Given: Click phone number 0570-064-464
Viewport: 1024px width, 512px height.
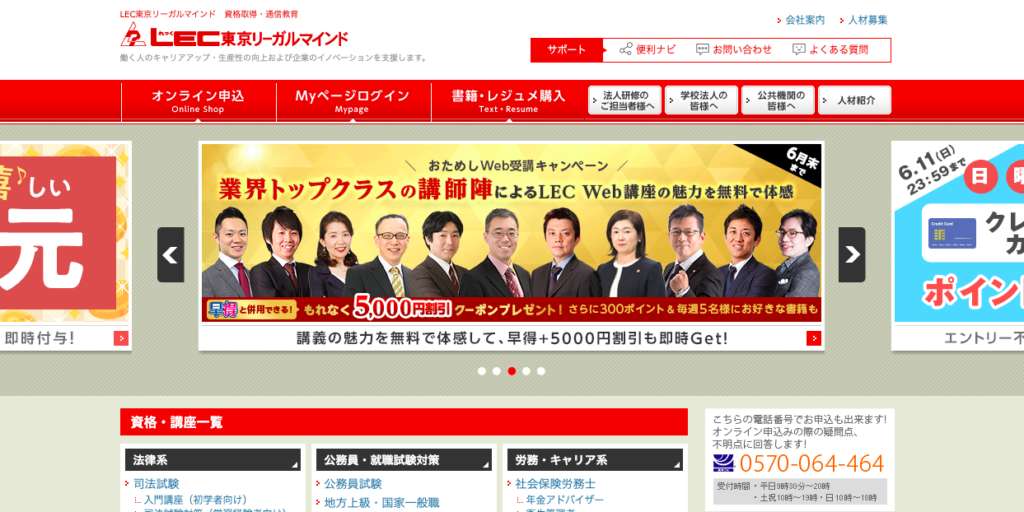Looking at the screenshot, I should click(812, 464).
